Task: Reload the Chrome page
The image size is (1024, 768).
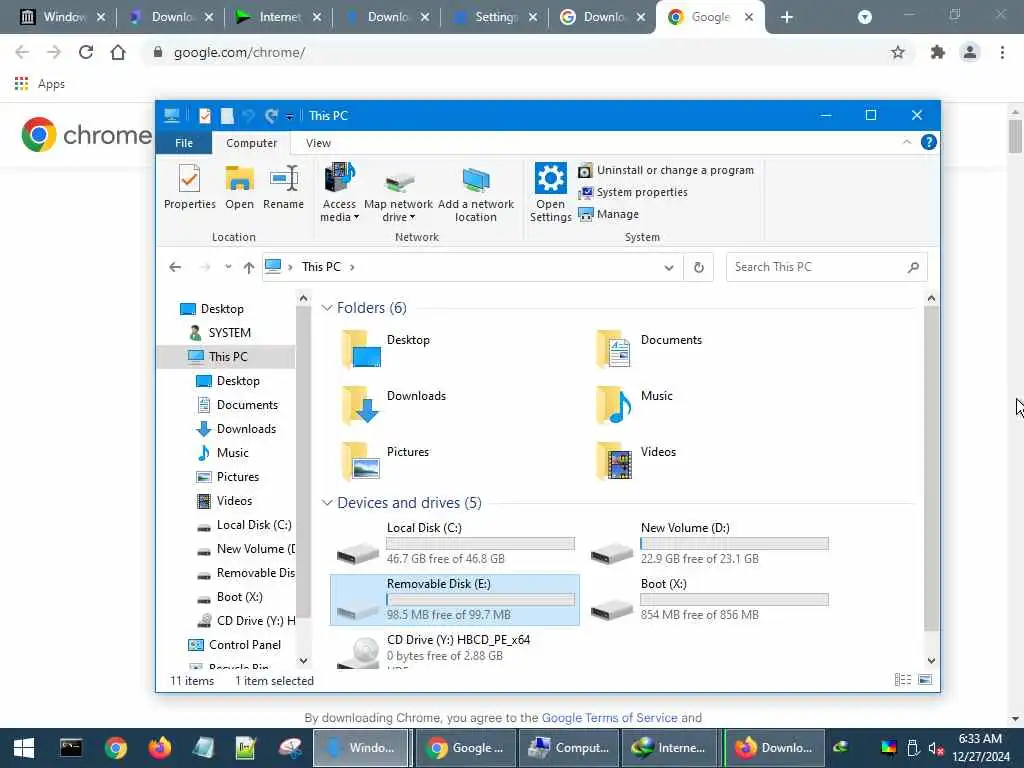Action: 86,52
